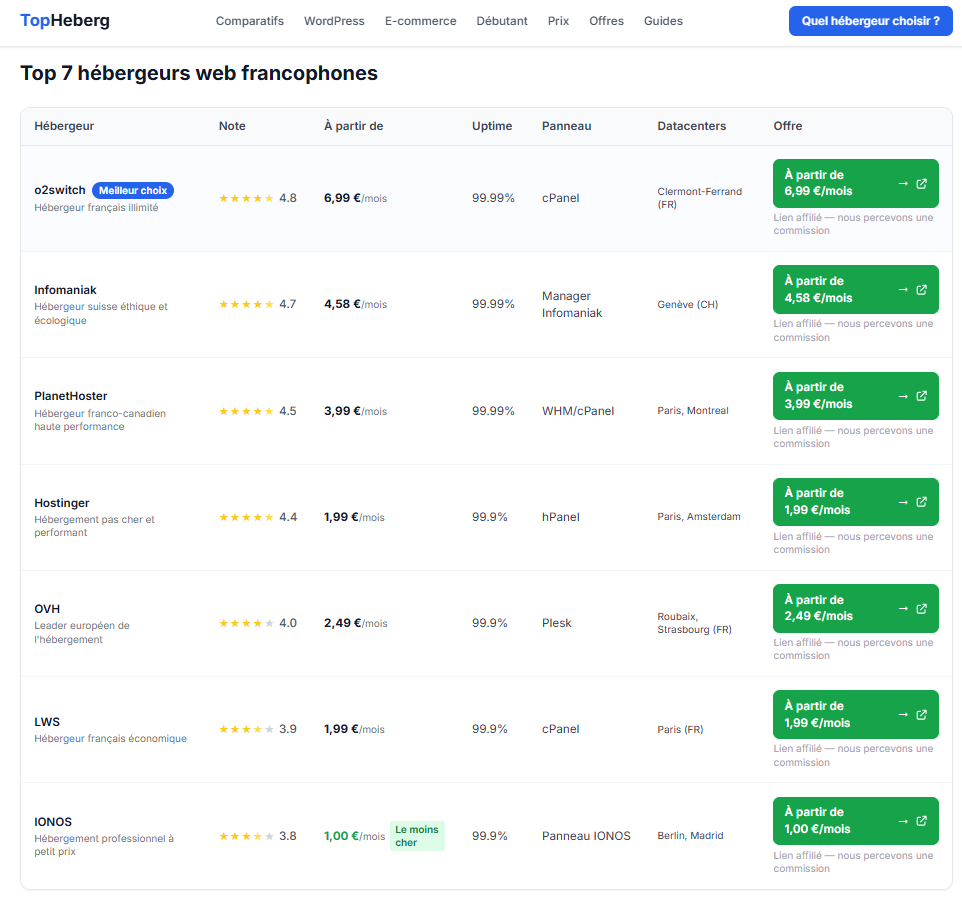962x917 pixels.
Task: Click the 'Plesk' panel cell
Action: pyautogui.click(x=556, y=623)
